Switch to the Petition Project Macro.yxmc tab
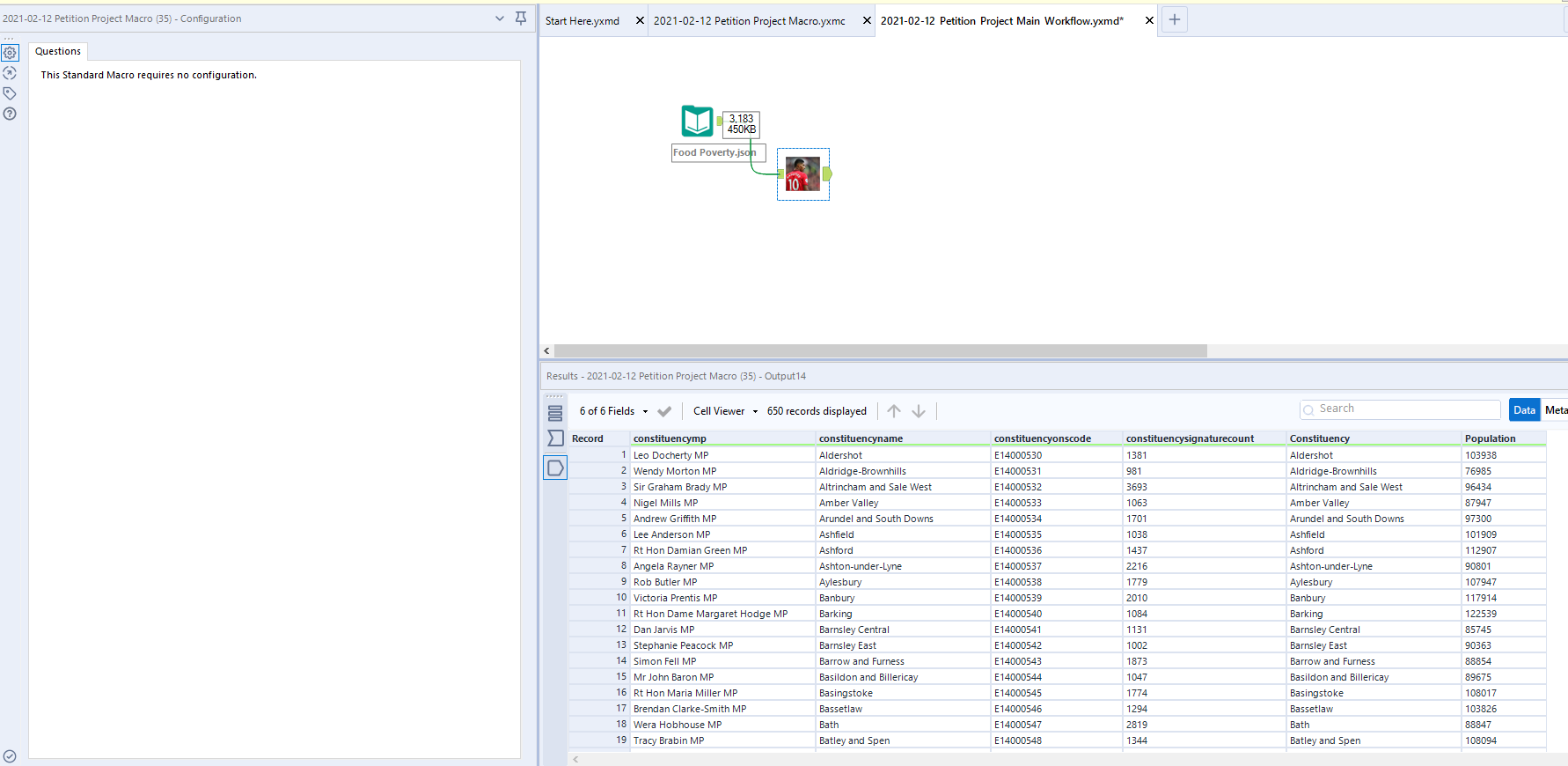Screen dimensions: 1568x766 [x=749, y=21]
